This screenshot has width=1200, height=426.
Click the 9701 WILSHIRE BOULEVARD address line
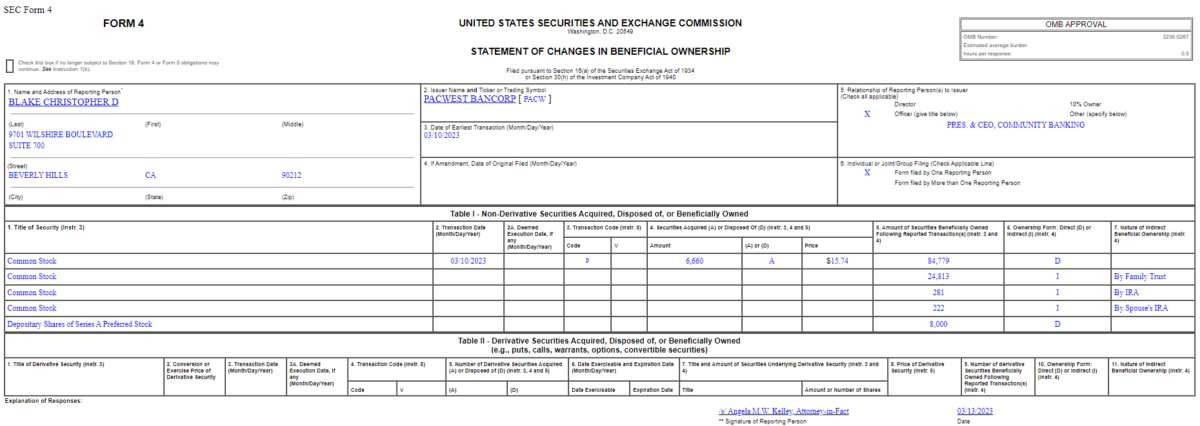(x=60, y=134)
